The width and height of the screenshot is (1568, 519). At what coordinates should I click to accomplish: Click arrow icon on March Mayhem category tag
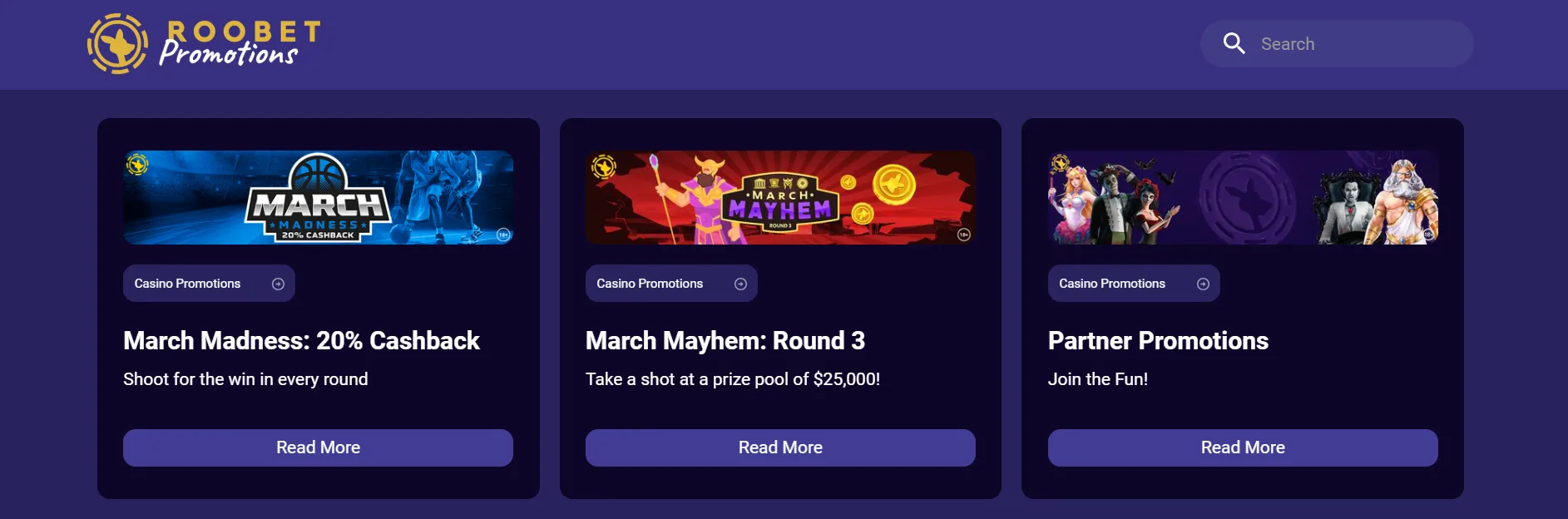pyautogui.click(x=740, y=284)
